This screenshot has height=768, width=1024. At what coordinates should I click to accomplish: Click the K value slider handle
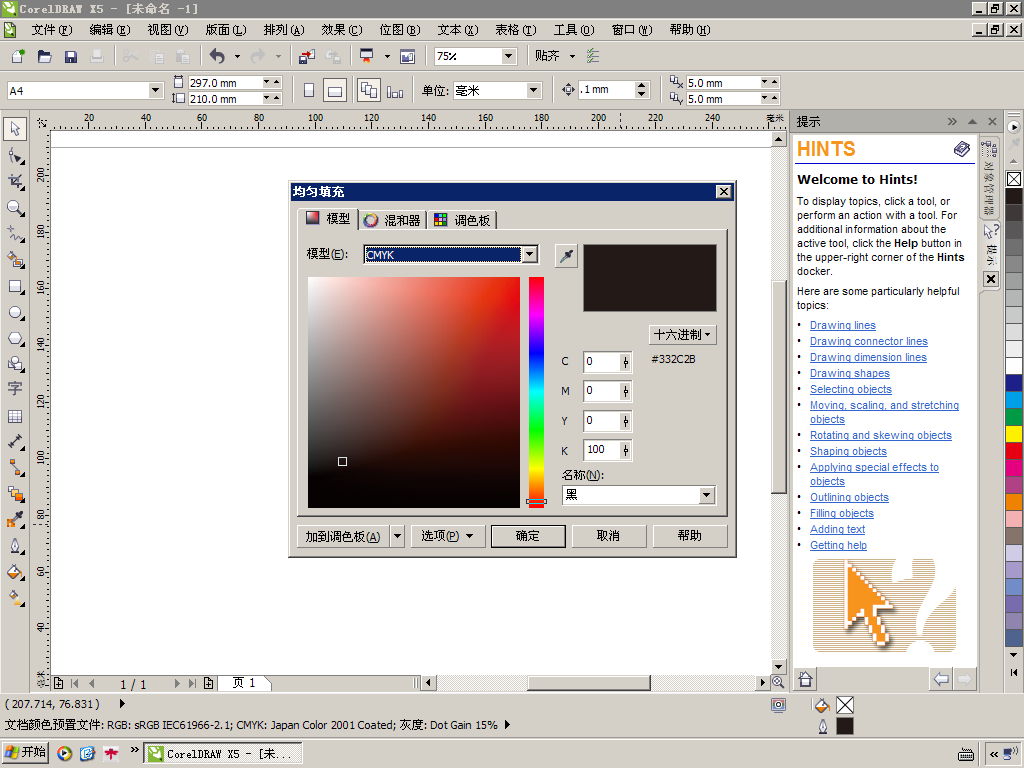click(x=626, y=450)
